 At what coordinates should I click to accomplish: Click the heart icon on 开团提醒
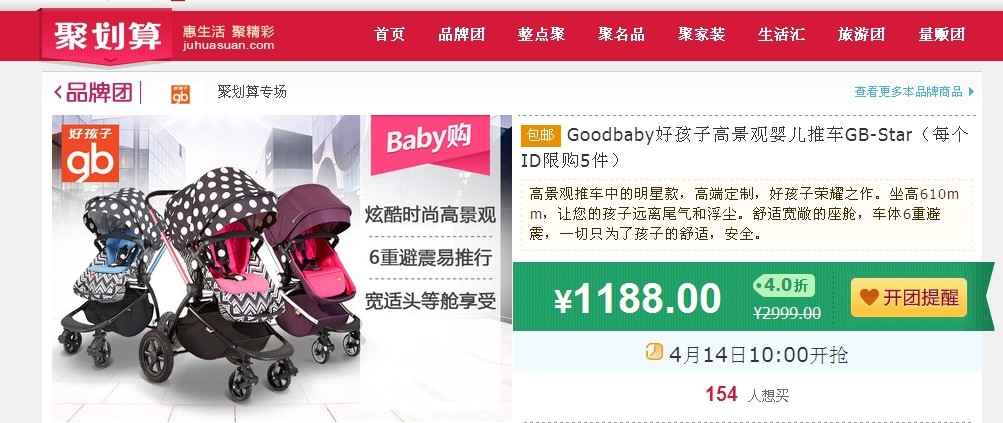point(869,297)
